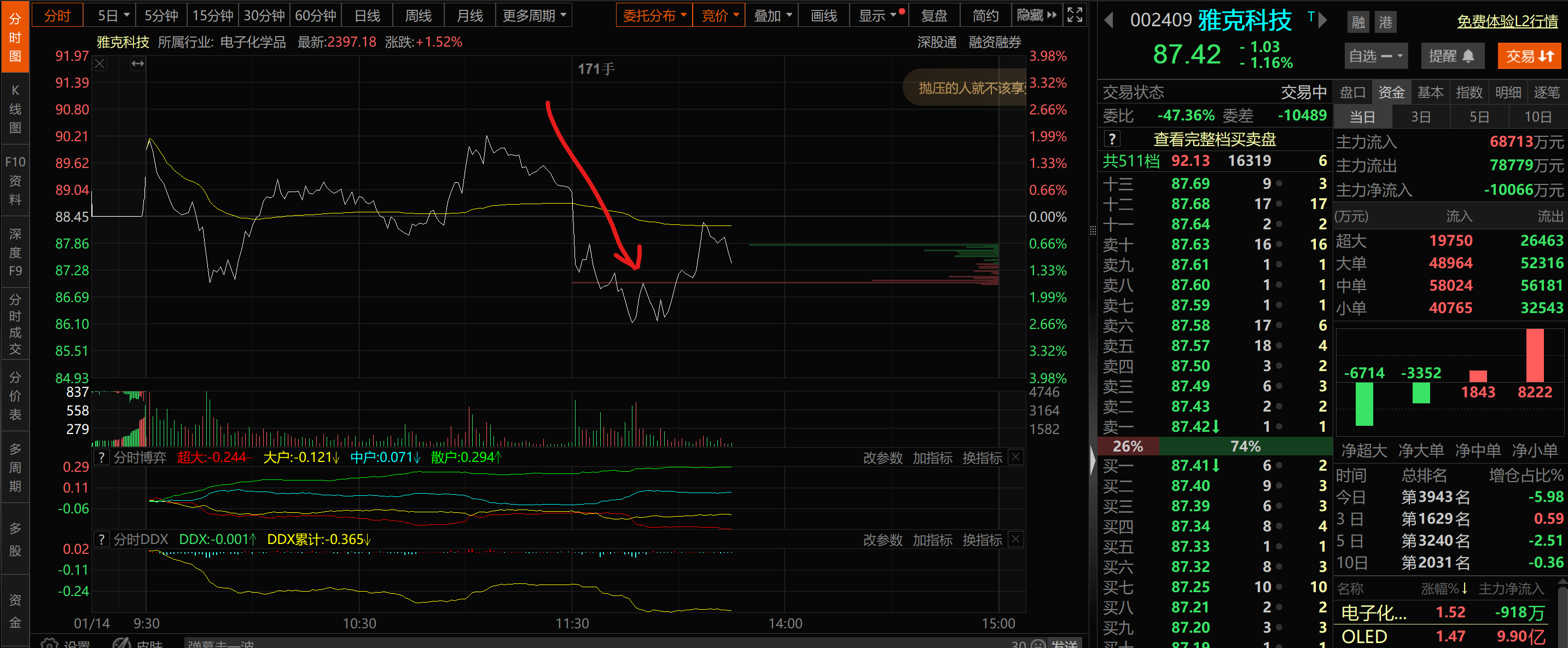Click the orange 交易 trade button

click(x=1530, y=56)
